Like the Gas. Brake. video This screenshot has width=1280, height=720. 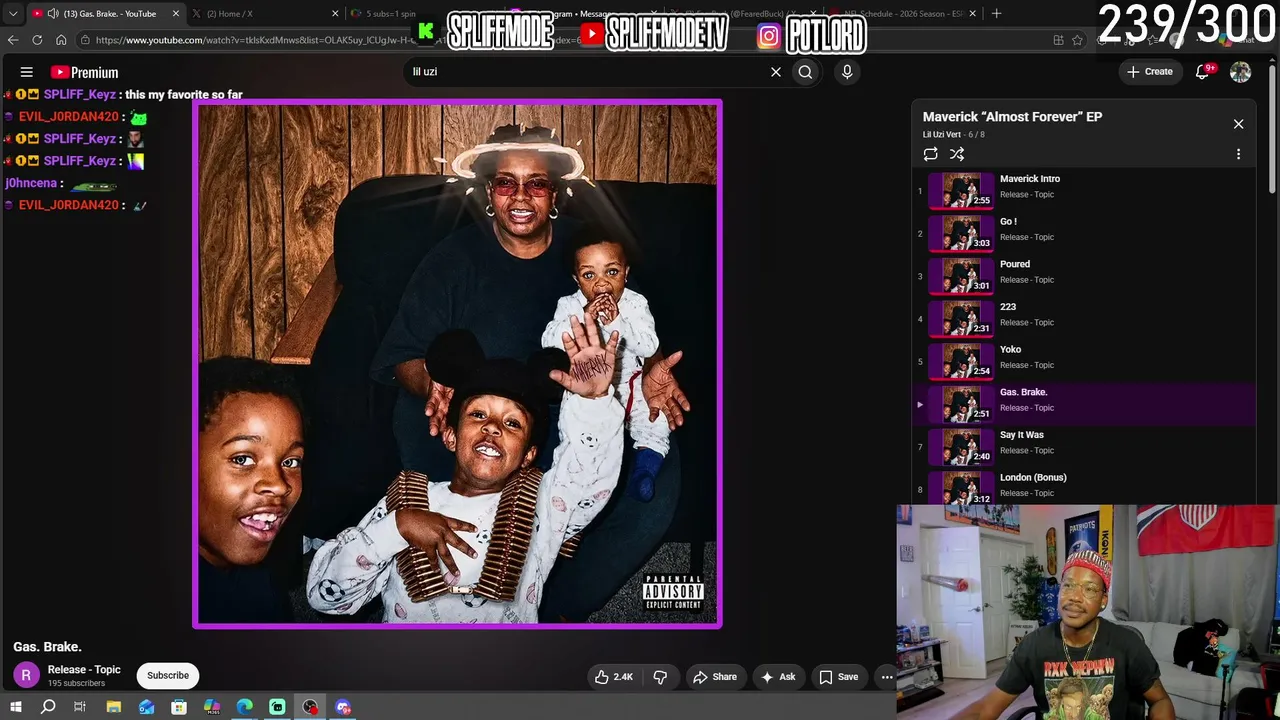point(614,677)
